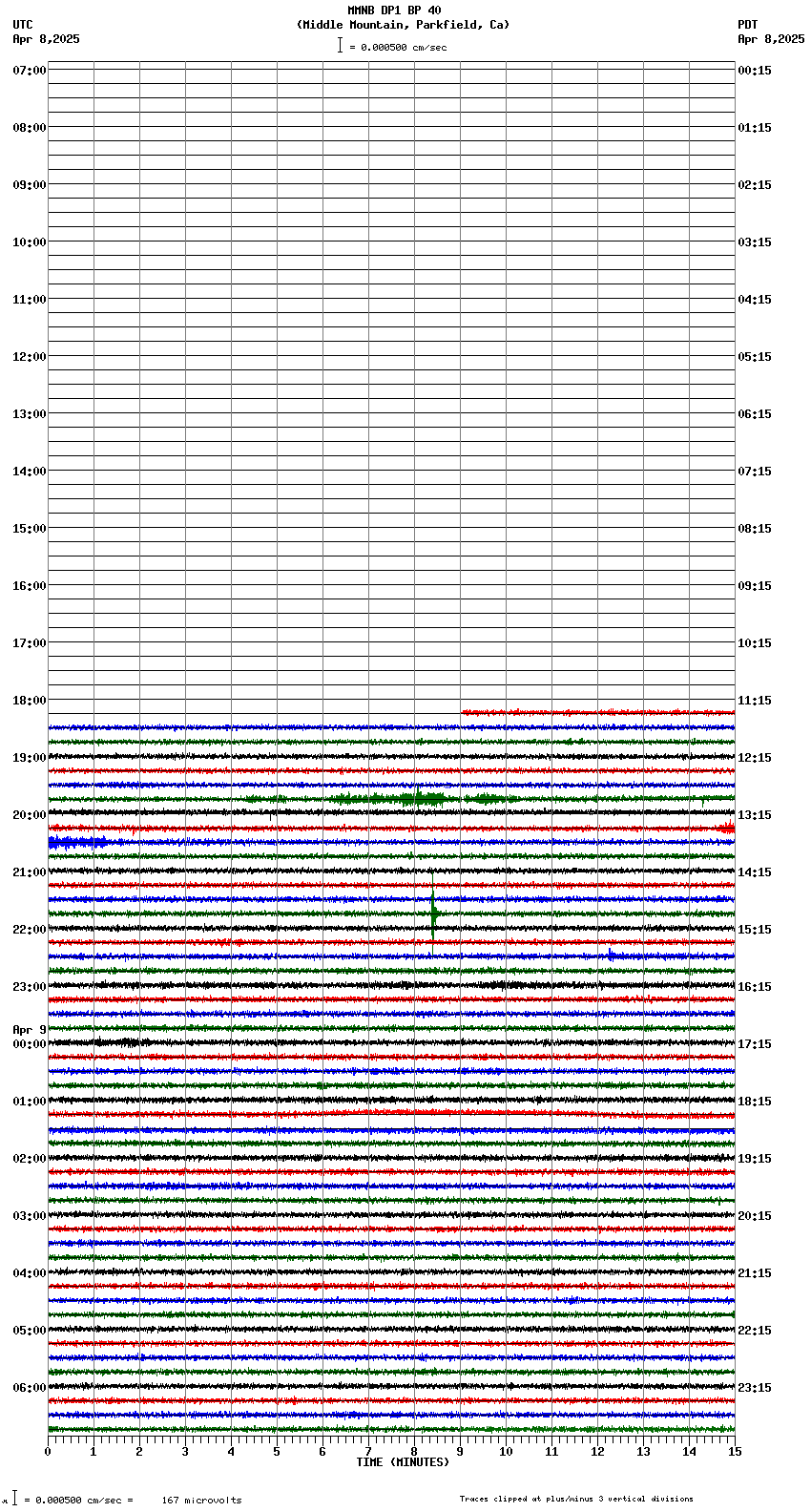Click the tall green spike near minute 8.4
This screenshot has width=811, height=1512.
433,914
